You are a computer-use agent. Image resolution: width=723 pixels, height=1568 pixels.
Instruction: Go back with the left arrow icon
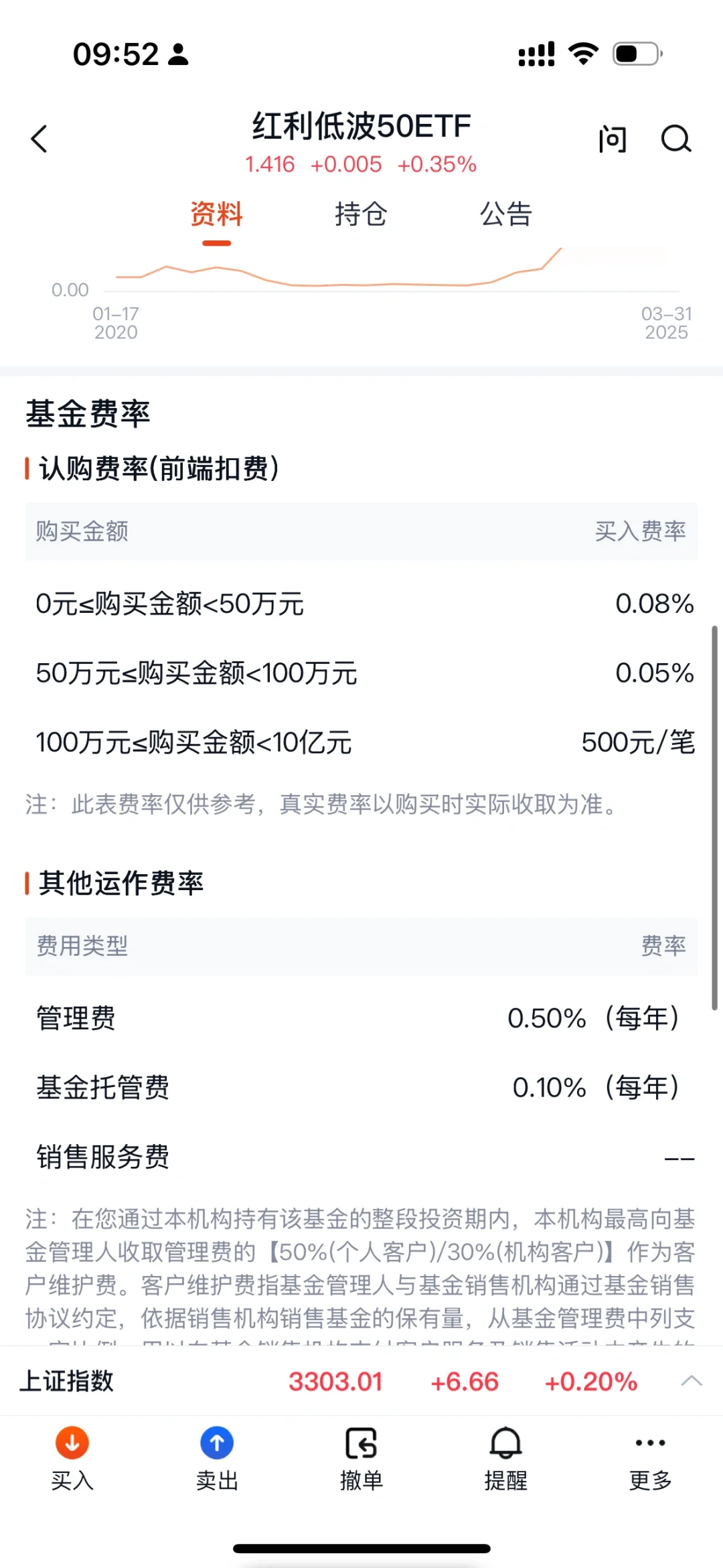(x=39, y=139)
